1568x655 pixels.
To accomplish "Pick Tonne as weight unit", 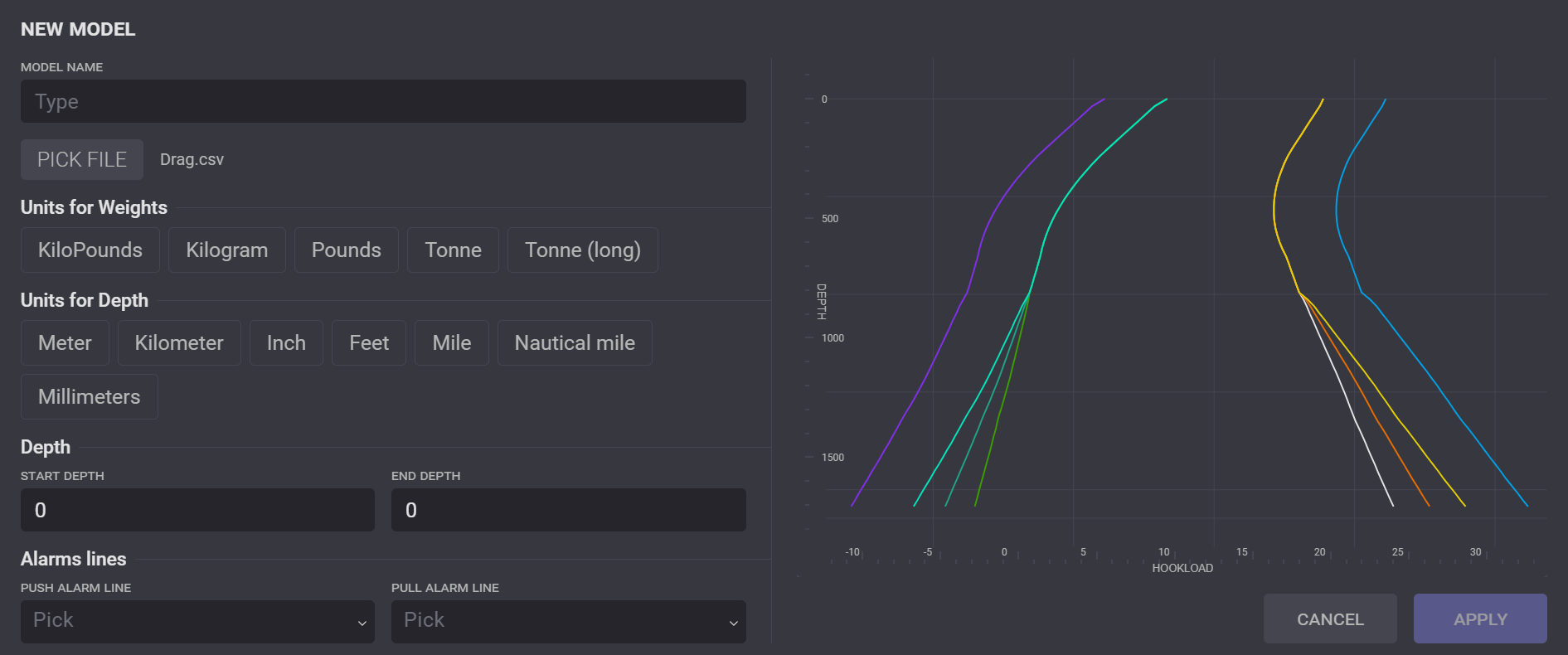I will [453, 250].
